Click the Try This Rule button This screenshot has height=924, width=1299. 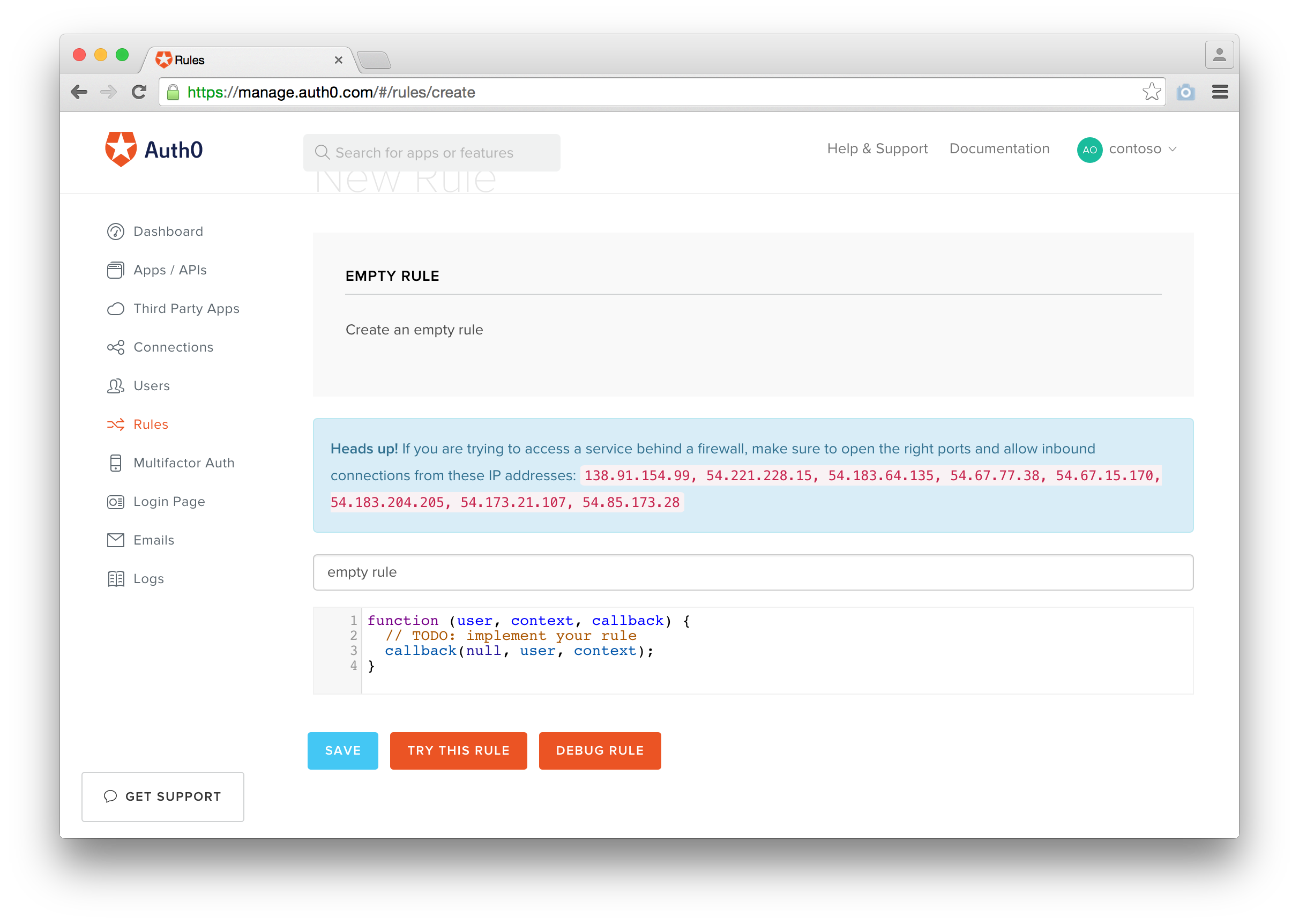click(x=458, y=750)
